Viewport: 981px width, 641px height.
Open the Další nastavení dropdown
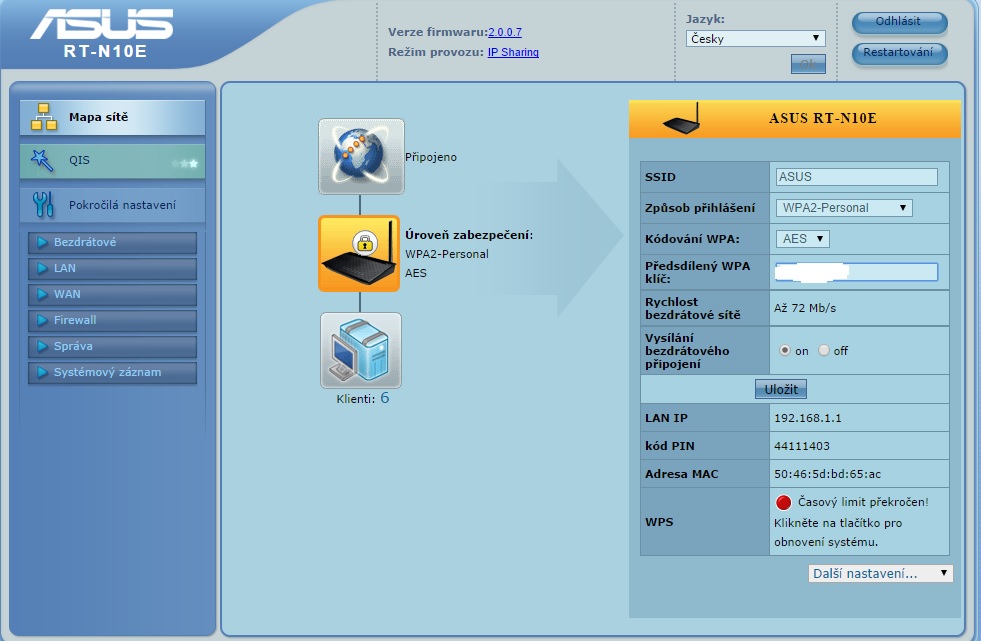880,573
